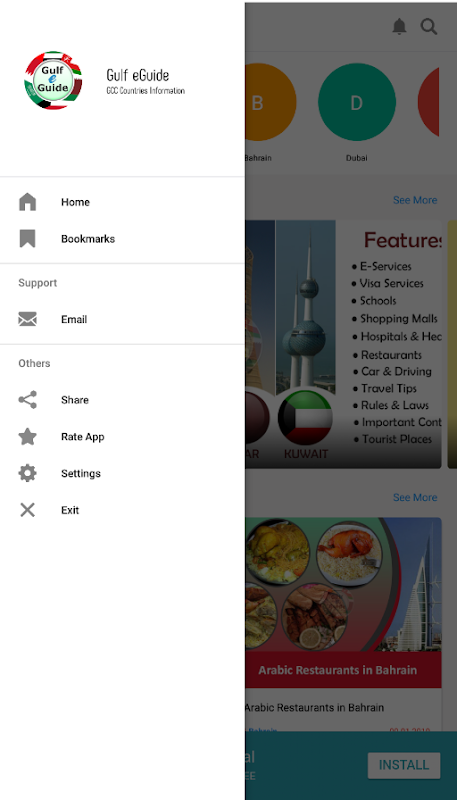The width and height of the screenshot is (457, 800).
Task: Tap the Bookmarks ribbon icon
Action: pyautogui.click(x=28, y=239)
